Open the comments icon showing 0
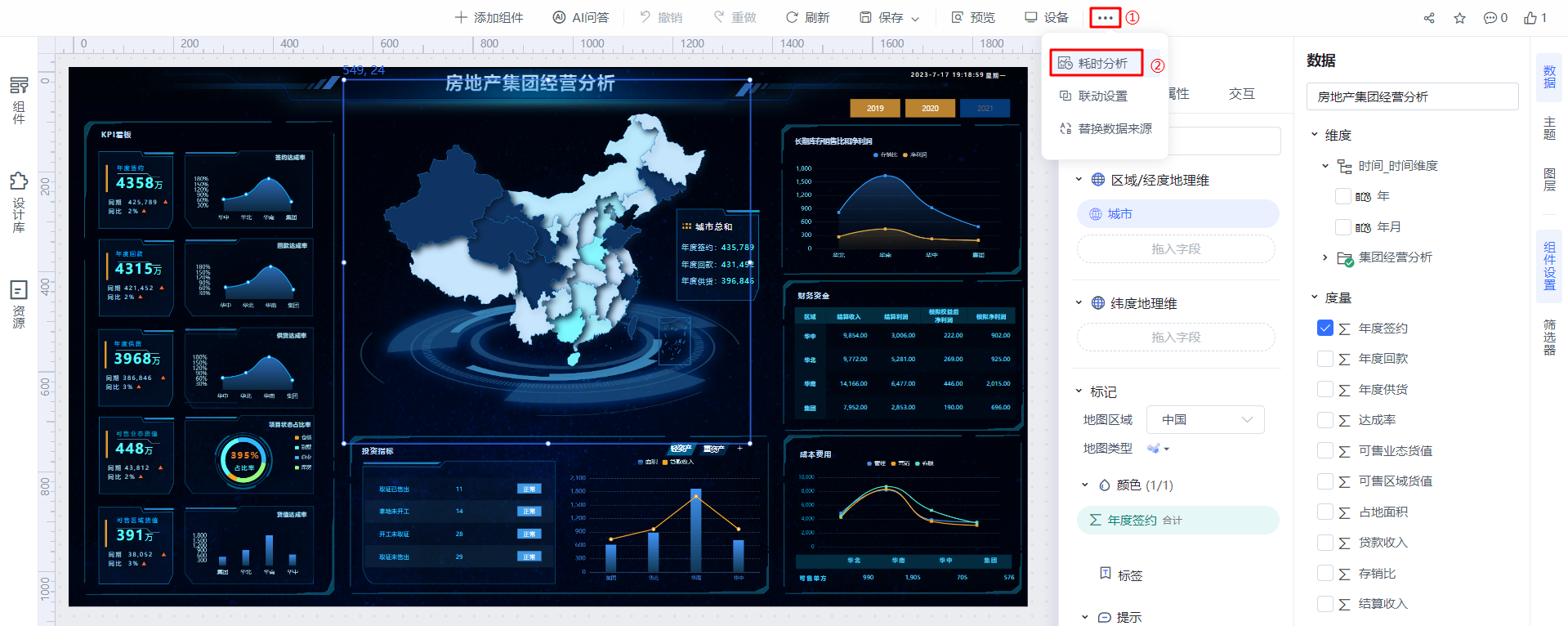1568x626 pixels. tap(1495, 18)
